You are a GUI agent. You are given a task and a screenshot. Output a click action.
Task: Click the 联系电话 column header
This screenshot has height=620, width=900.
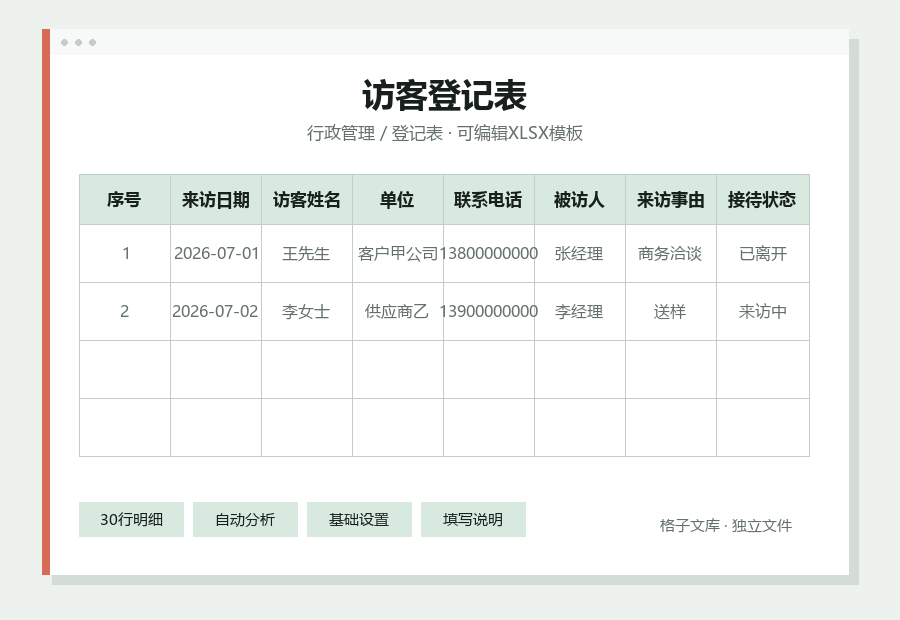coord(488,200)
